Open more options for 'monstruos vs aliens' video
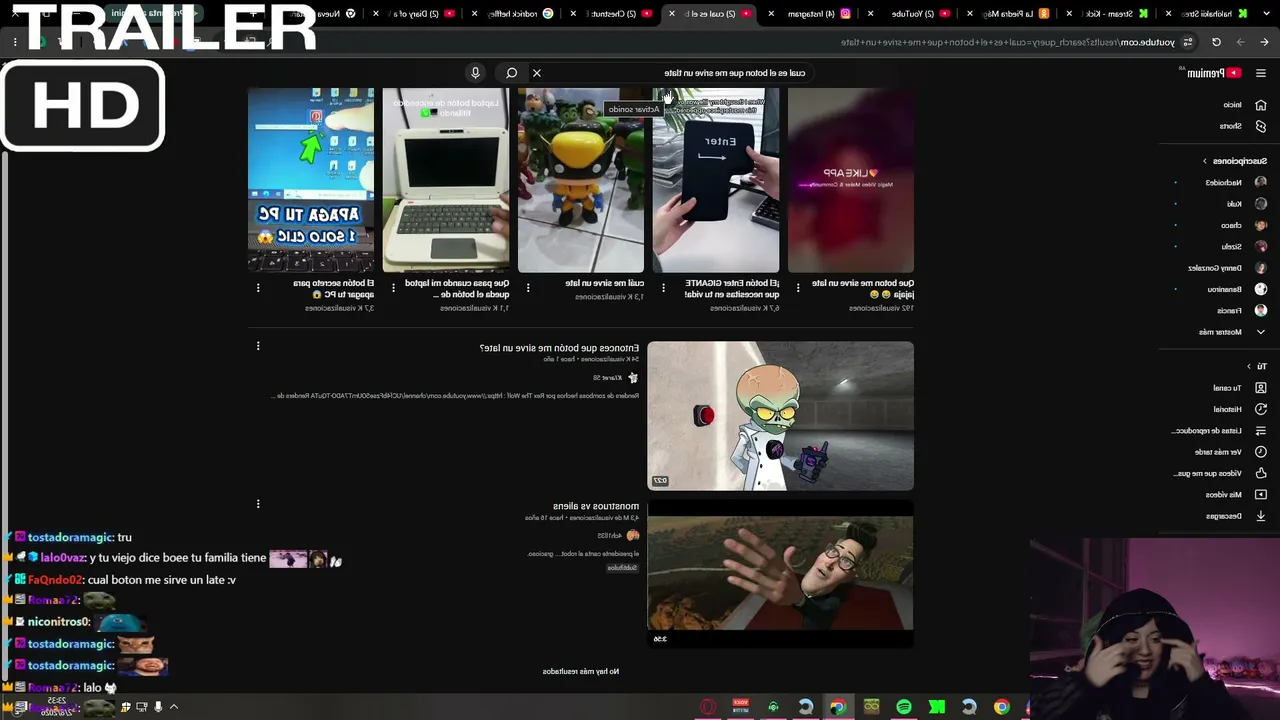1280x720 pixels. tap(258, 504)
